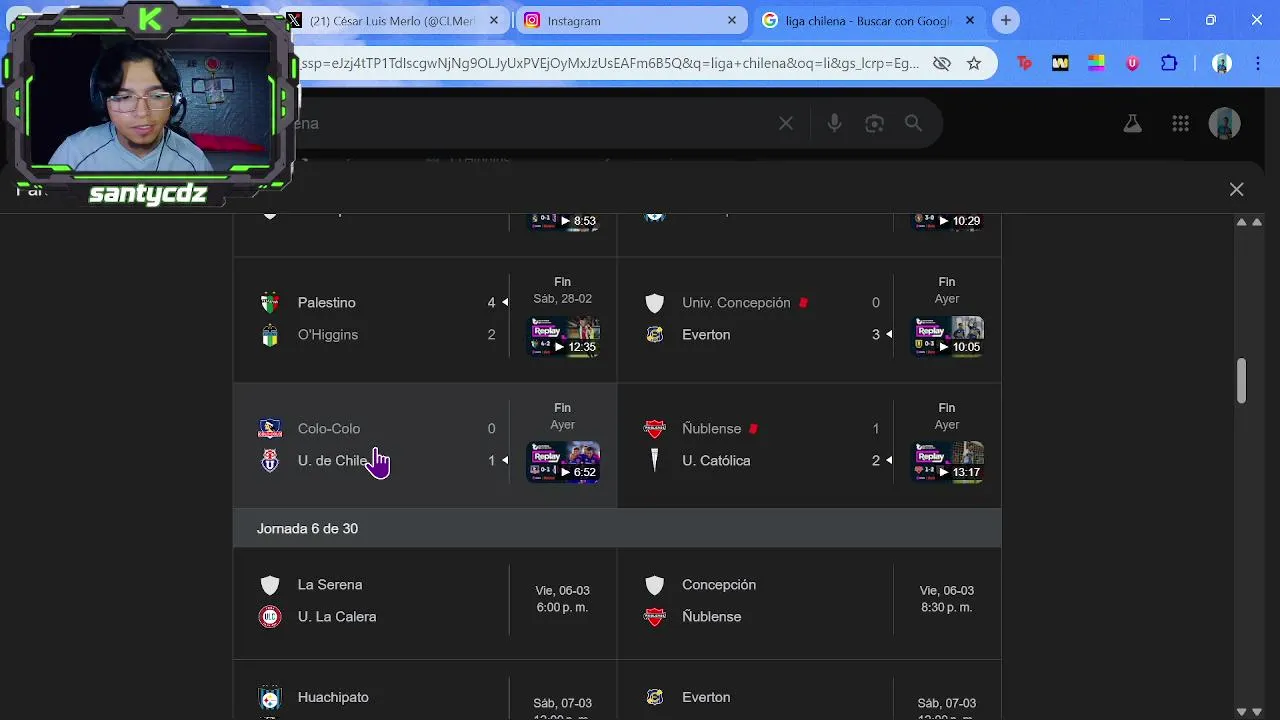Click Huachipato team name

coord(333,697)
